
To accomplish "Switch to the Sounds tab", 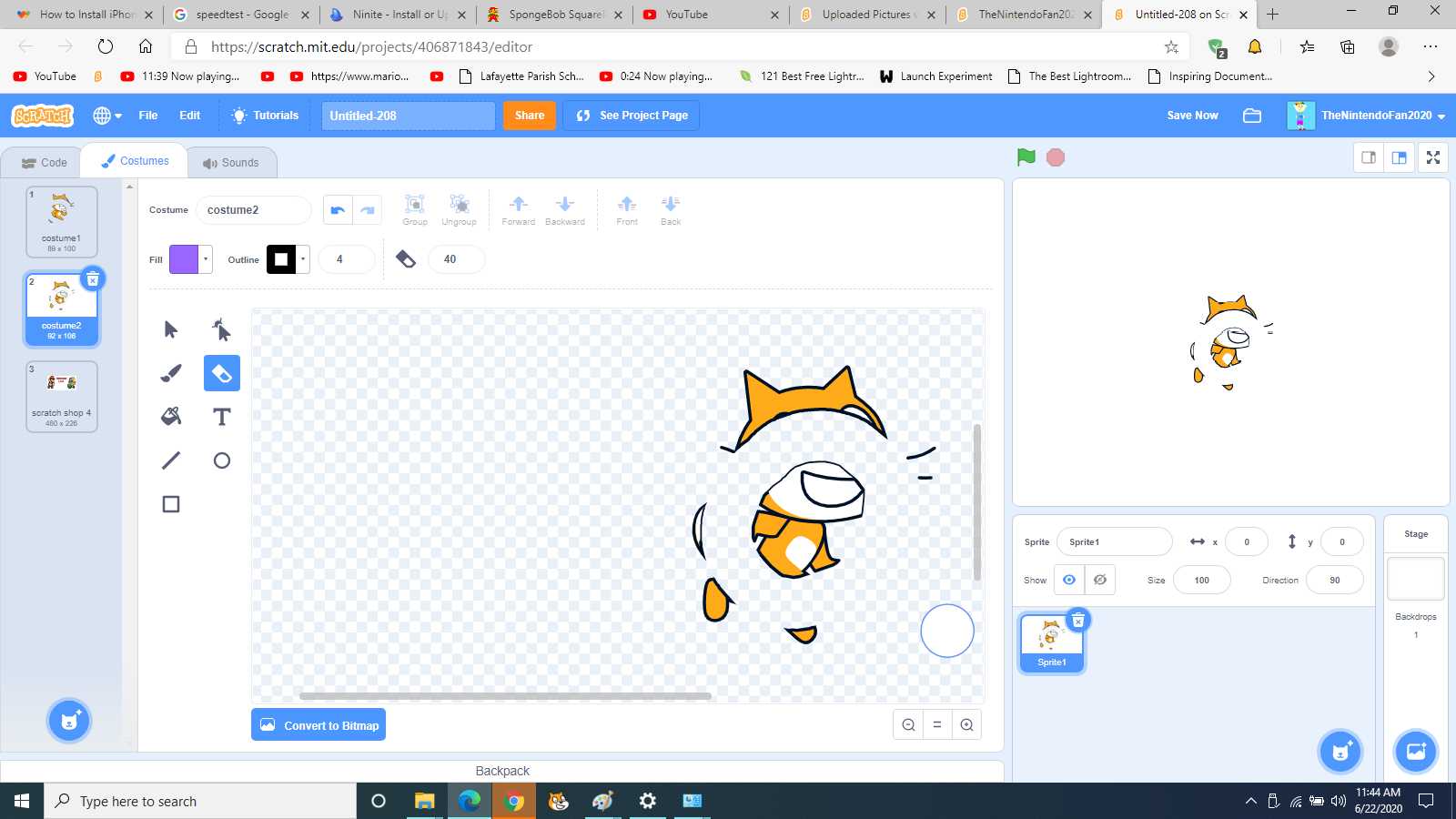I will click(232, 162).
